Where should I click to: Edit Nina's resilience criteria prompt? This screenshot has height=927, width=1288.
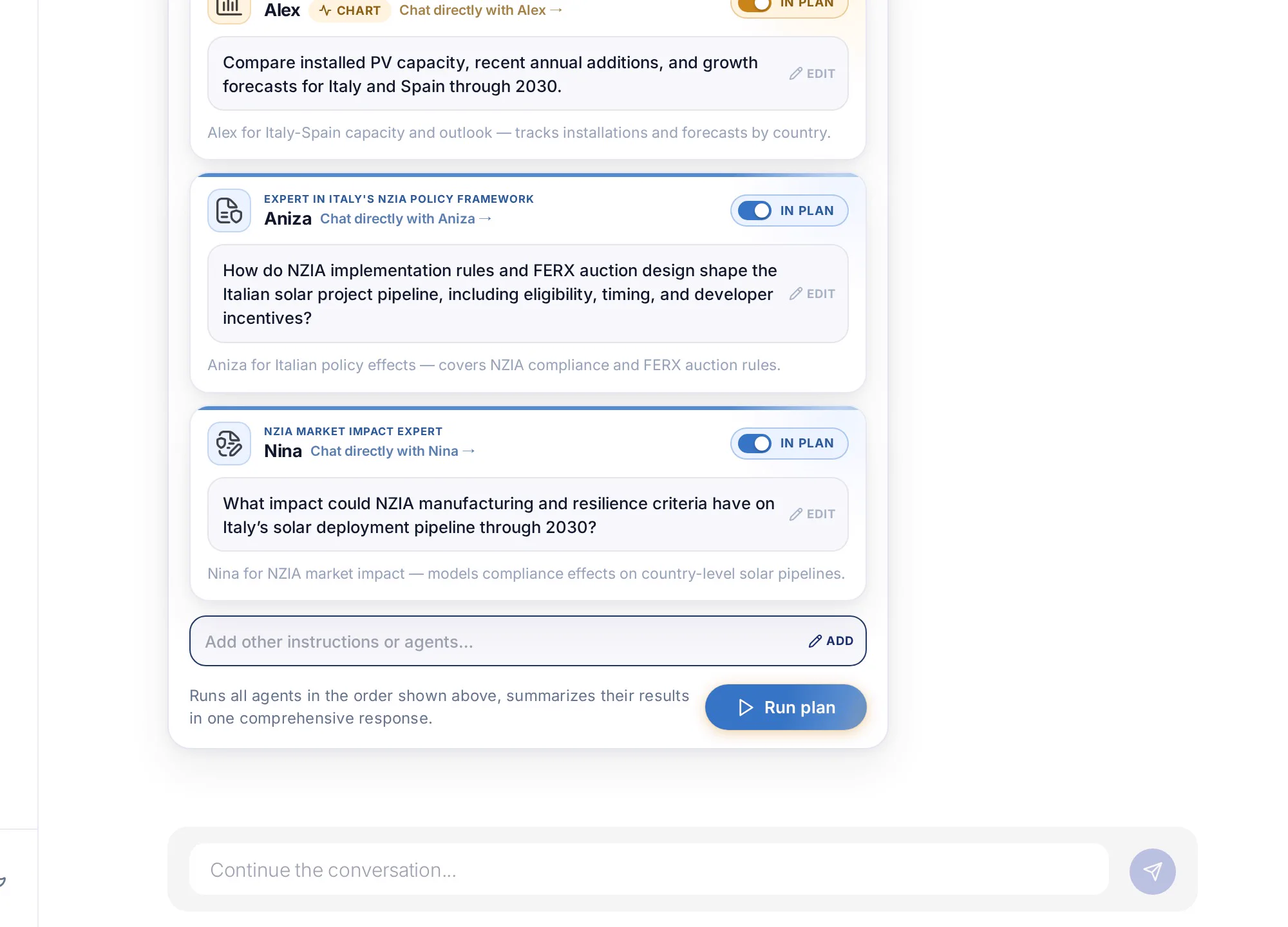click(812, 514)
